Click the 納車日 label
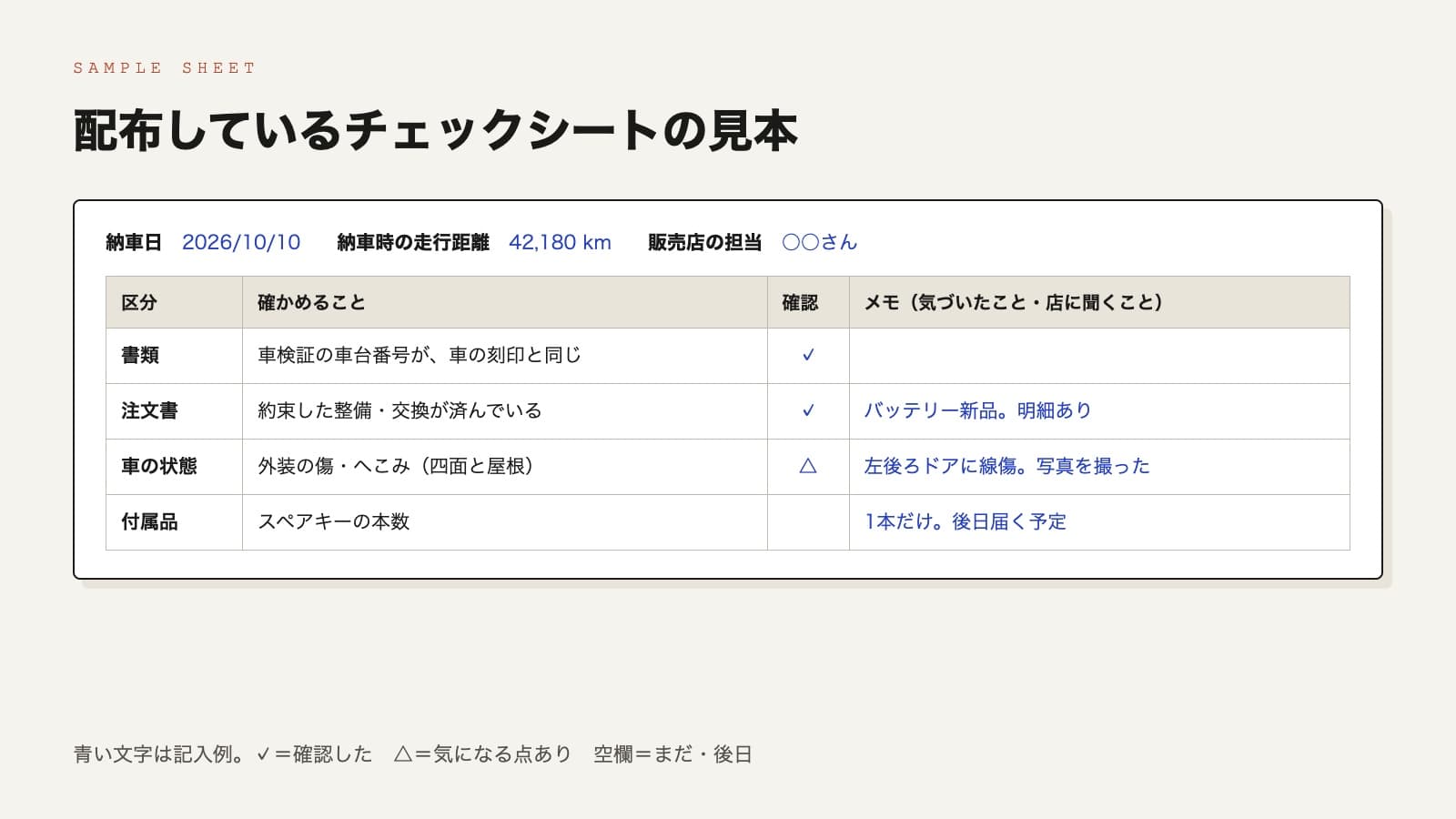This screenshot has width=1456, height=819. tap(134, 242)
